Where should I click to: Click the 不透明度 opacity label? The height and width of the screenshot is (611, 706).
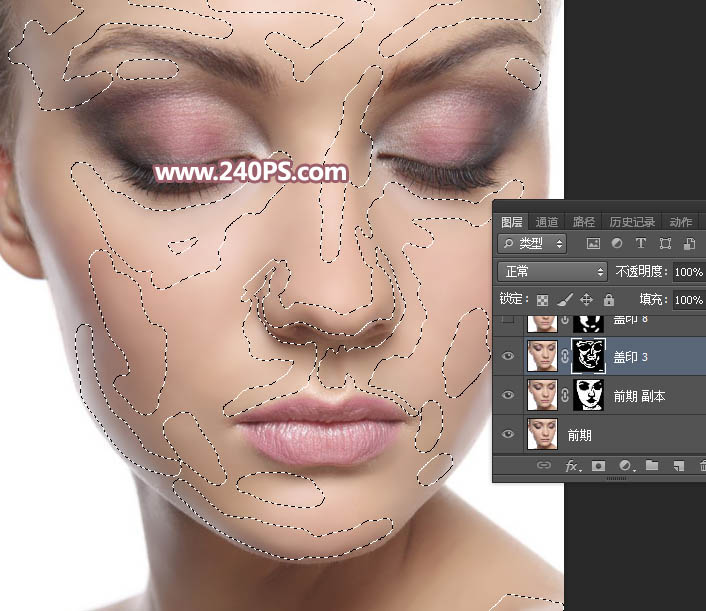point(641,272)
